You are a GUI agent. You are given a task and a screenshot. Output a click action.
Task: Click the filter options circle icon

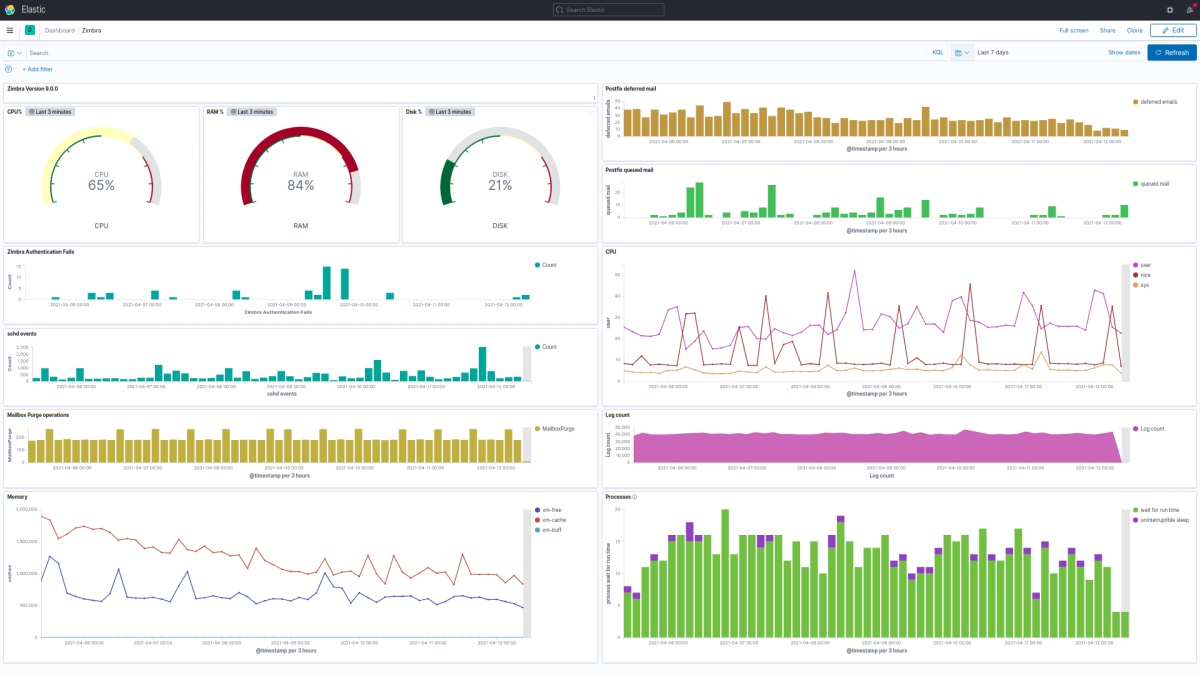point(9,69)
